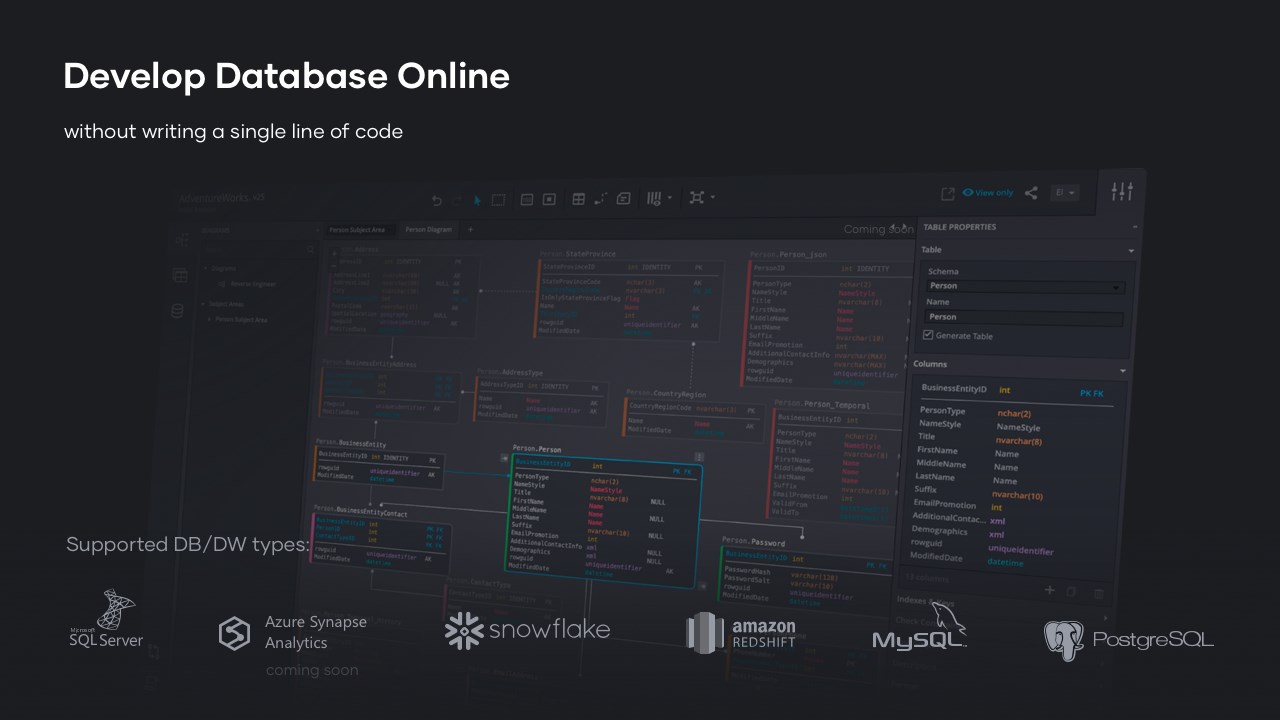This screenshot has height=720, width=1280.
Task: Click the Person.Person table header
Action: pos(537,449)
